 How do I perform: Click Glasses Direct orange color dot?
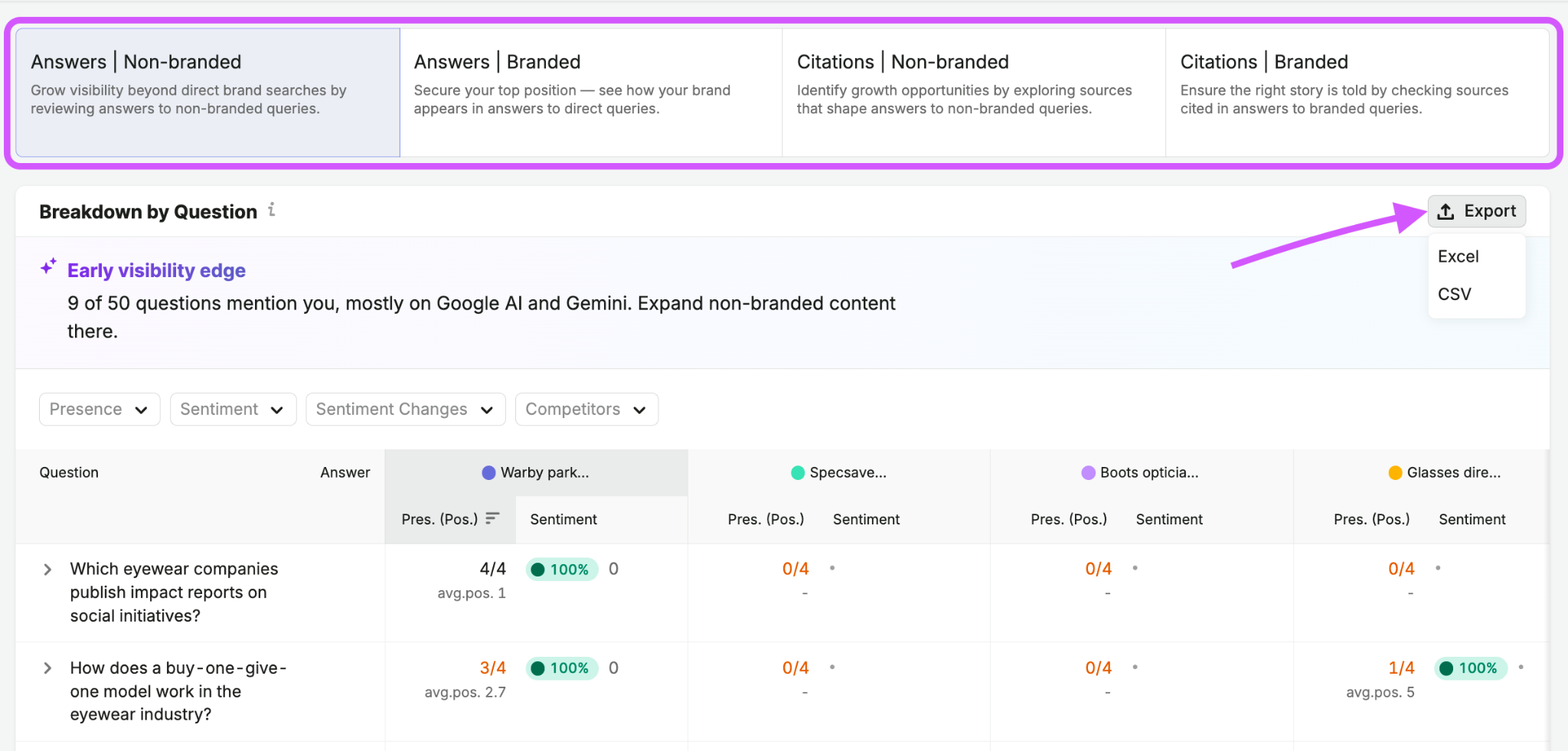click(x=1395, y=473)
